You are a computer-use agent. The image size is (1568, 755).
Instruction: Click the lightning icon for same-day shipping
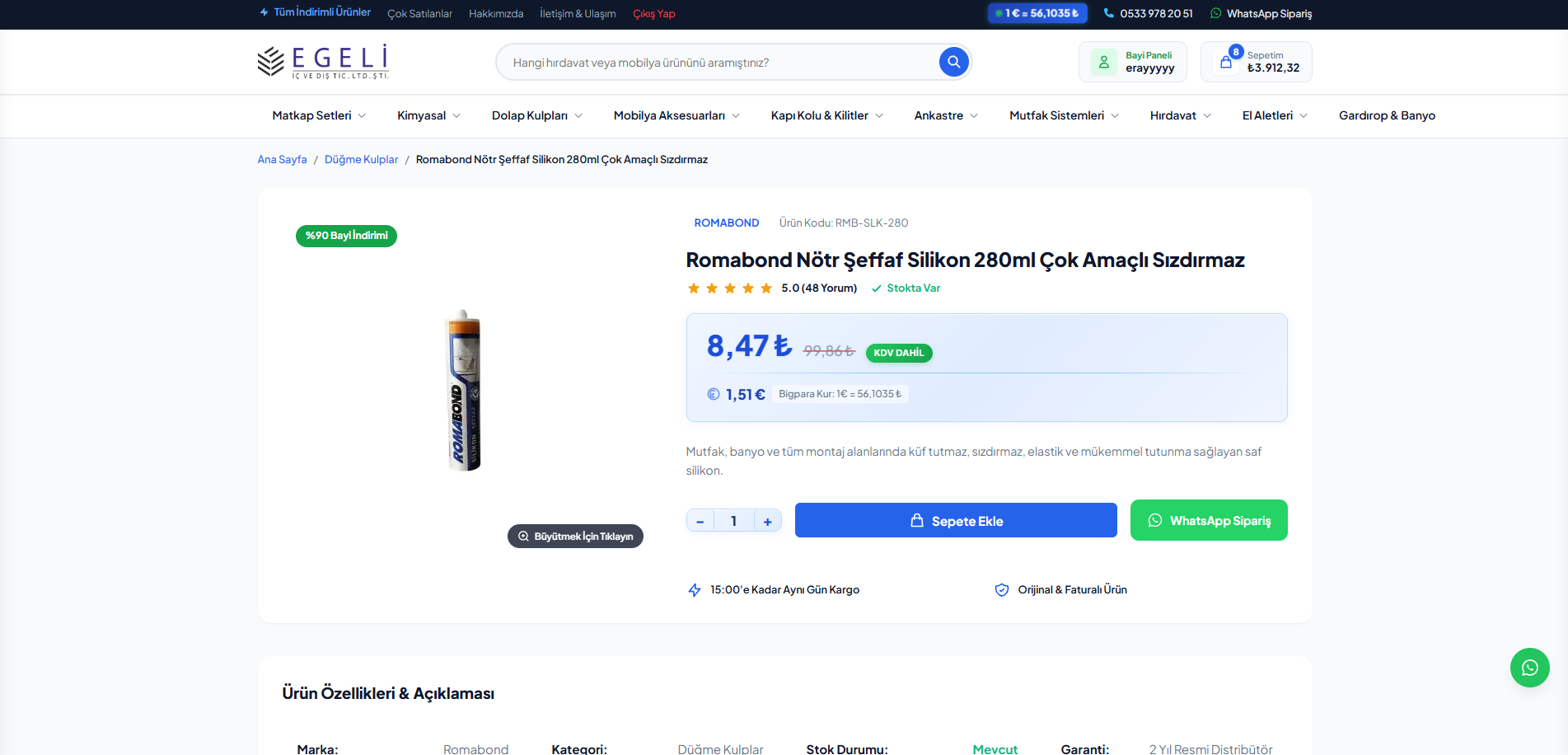click(x=695, y=590)
